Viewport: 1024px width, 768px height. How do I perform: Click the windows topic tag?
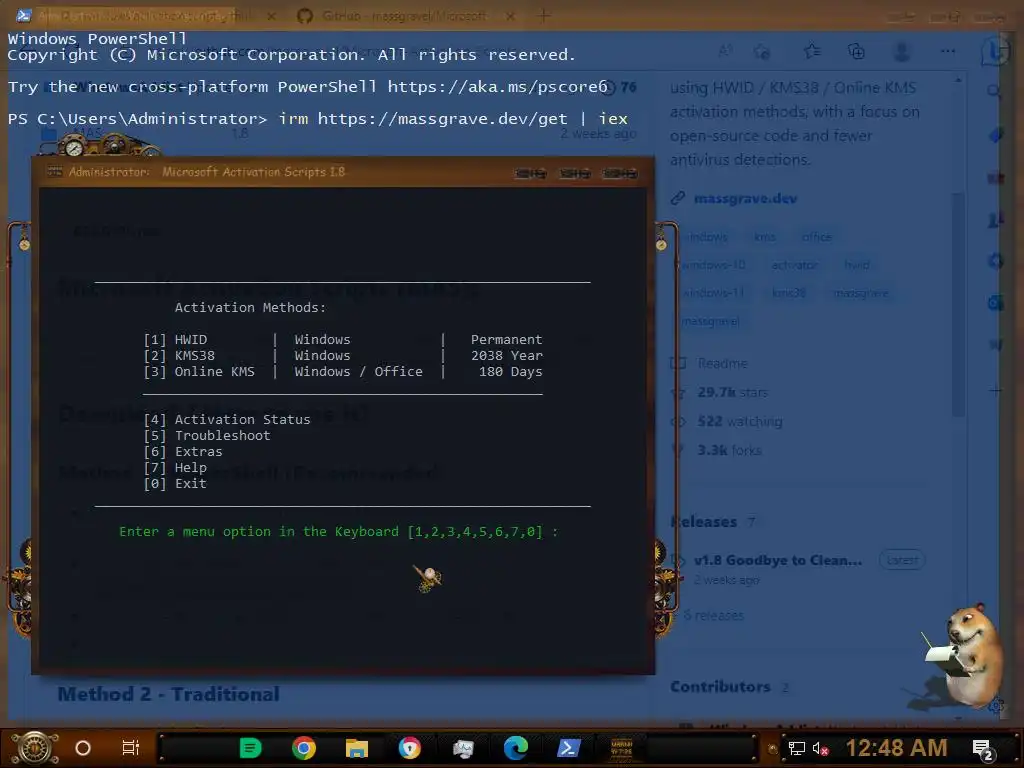coord(707,237)
